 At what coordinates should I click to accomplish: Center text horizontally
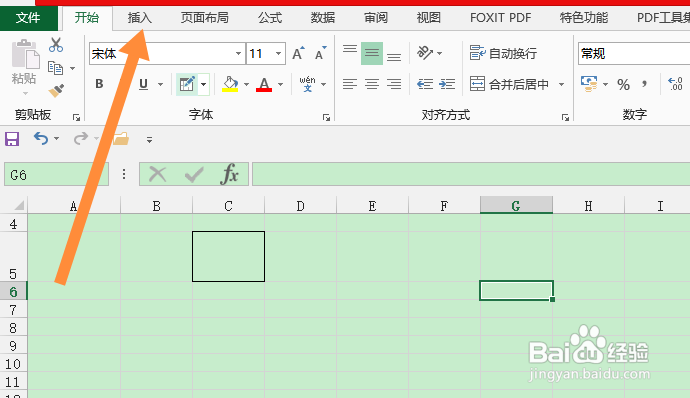tap(372, 84)
